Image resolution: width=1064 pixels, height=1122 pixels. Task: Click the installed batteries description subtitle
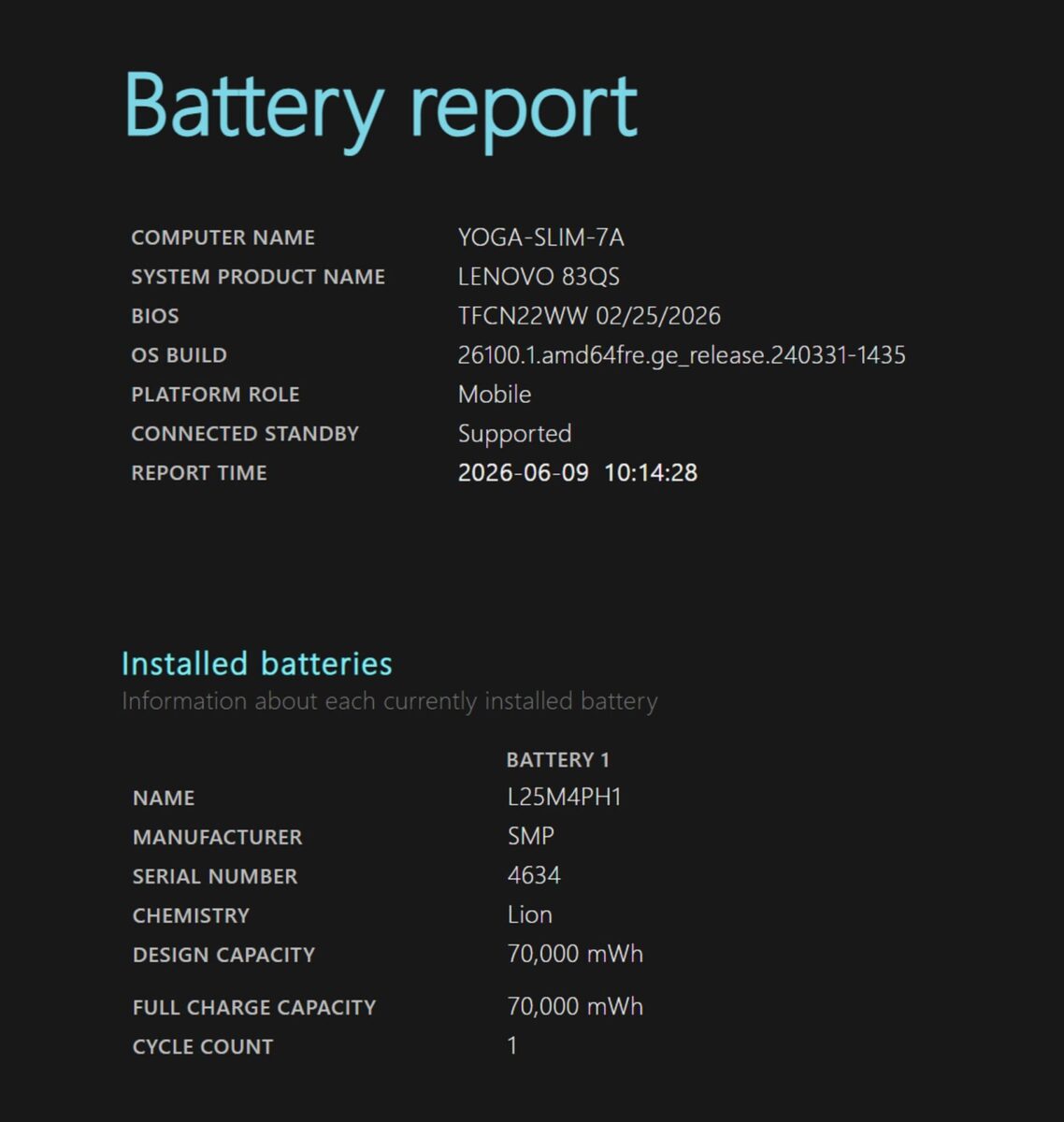pyautogui.click(x=390, y=701)
